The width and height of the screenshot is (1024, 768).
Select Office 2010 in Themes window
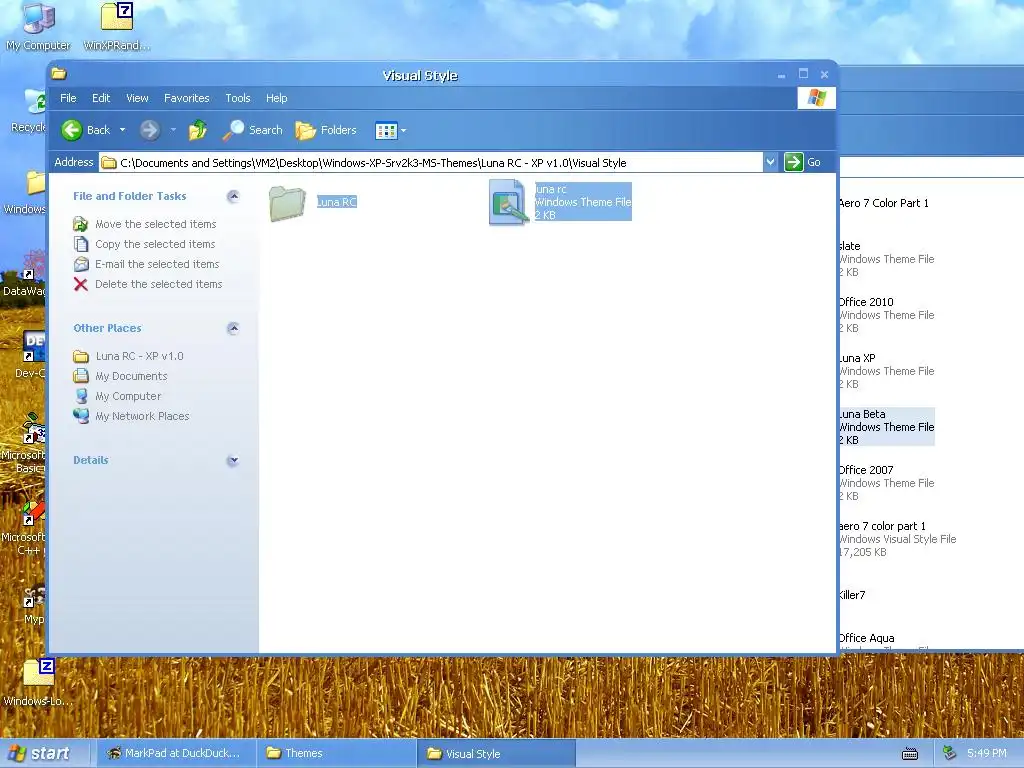point(886,315)
